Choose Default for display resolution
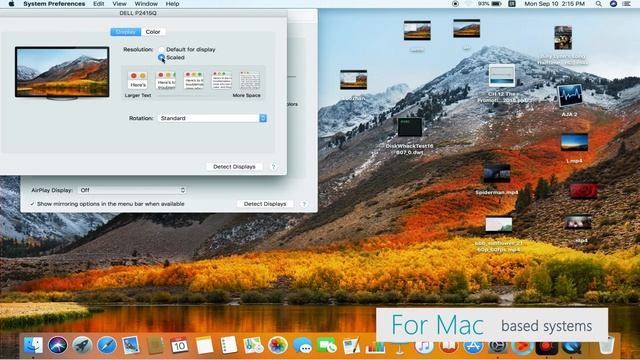640x360 pixels. (x=162, y=49)
